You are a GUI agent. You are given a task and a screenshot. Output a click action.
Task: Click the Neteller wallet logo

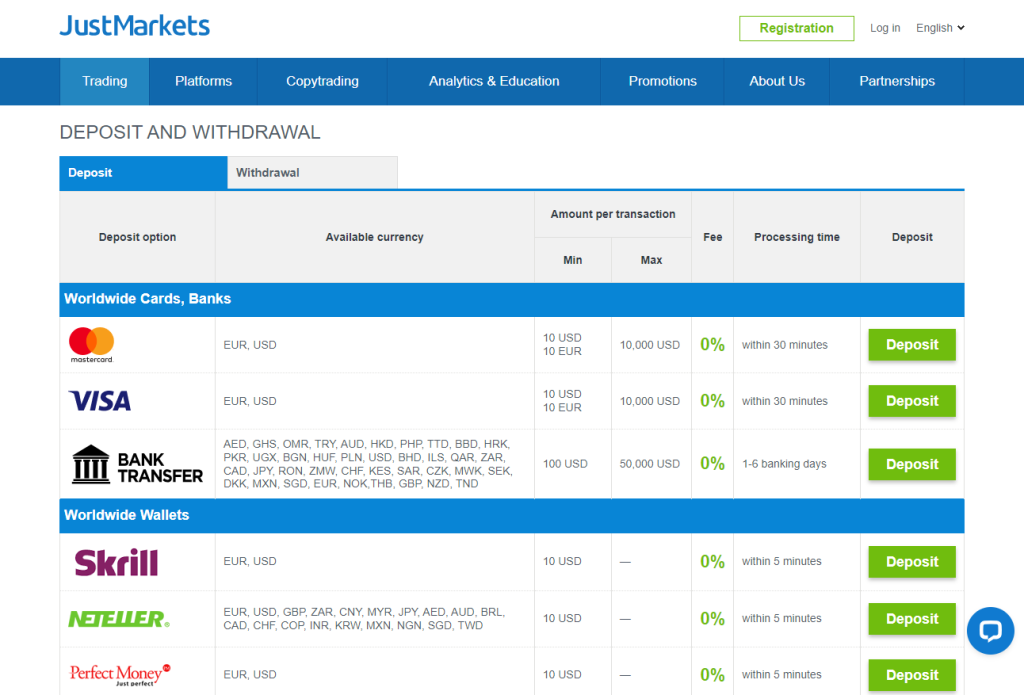click(x=118, y=619)
